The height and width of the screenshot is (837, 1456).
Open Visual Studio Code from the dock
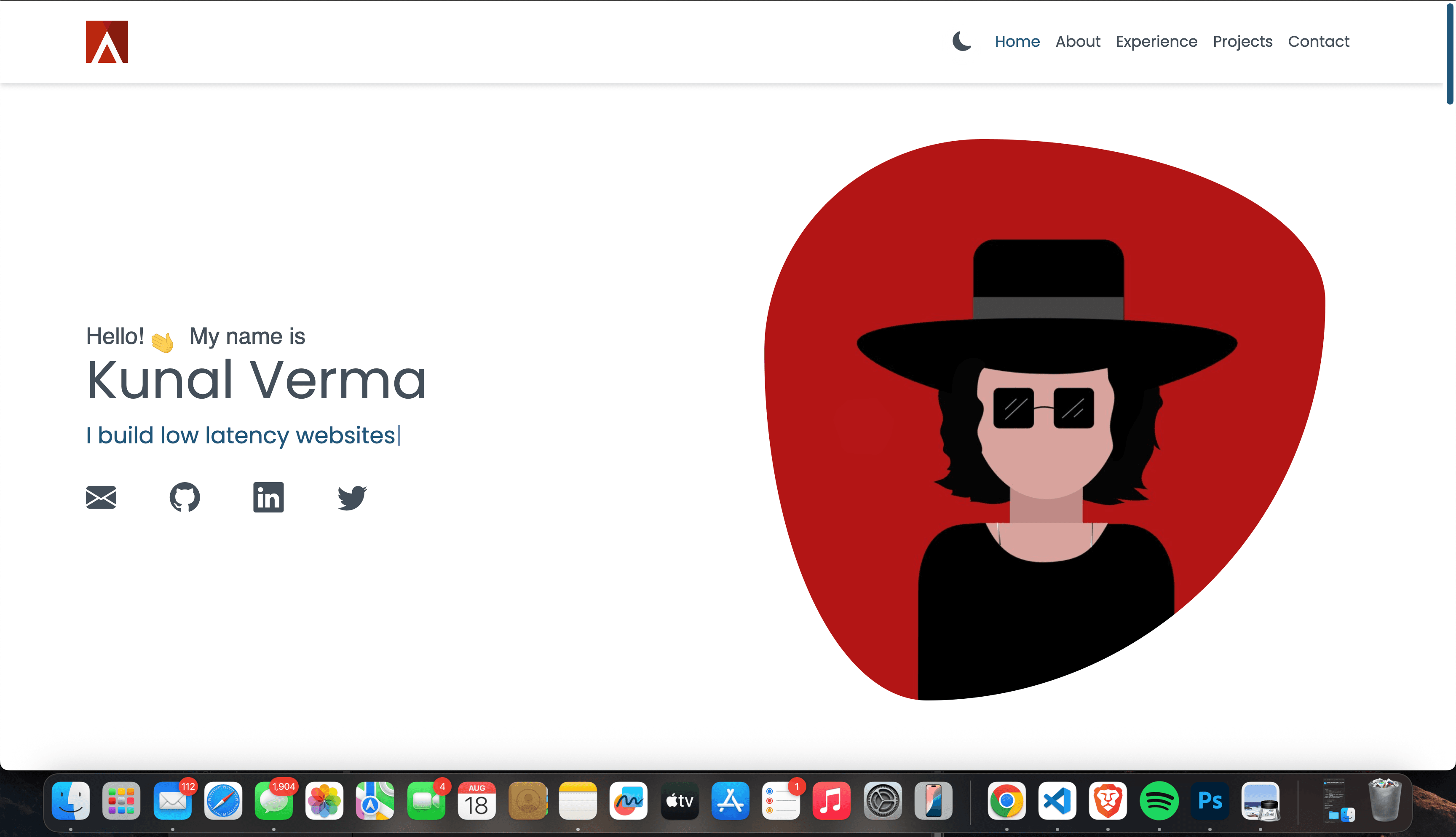[x=1057, y=800]
